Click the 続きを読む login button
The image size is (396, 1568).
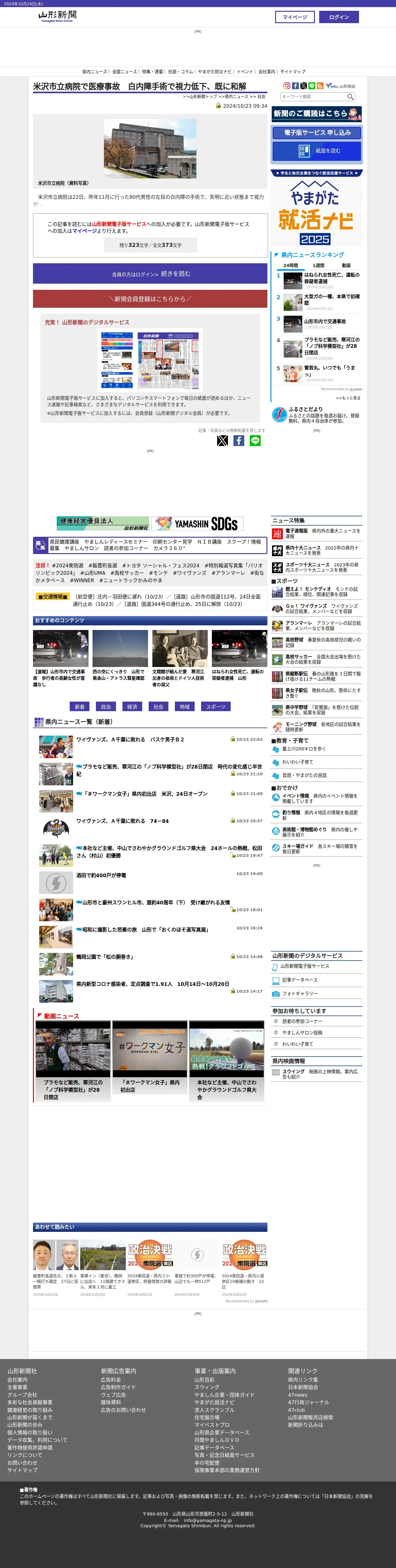150,274
